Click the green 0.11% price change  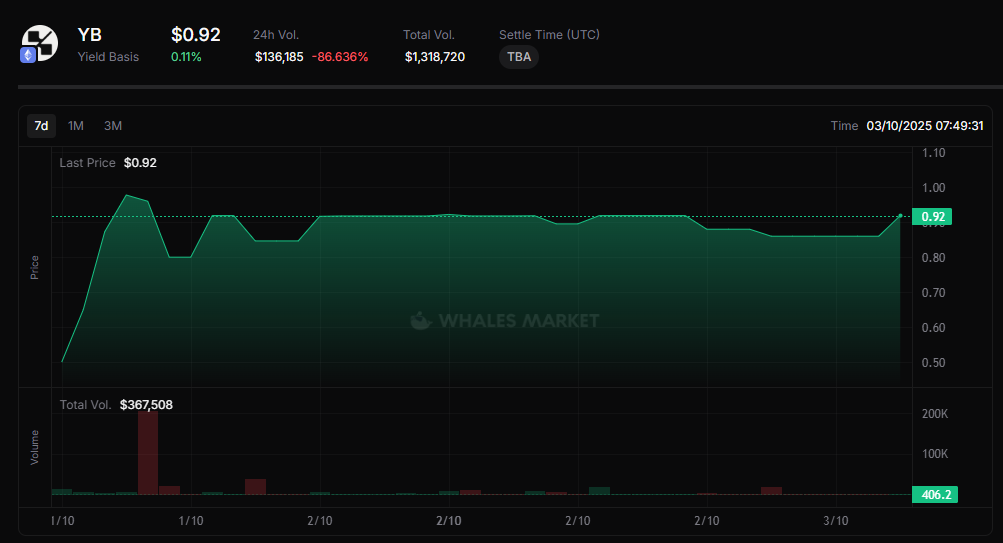(186, 57)
